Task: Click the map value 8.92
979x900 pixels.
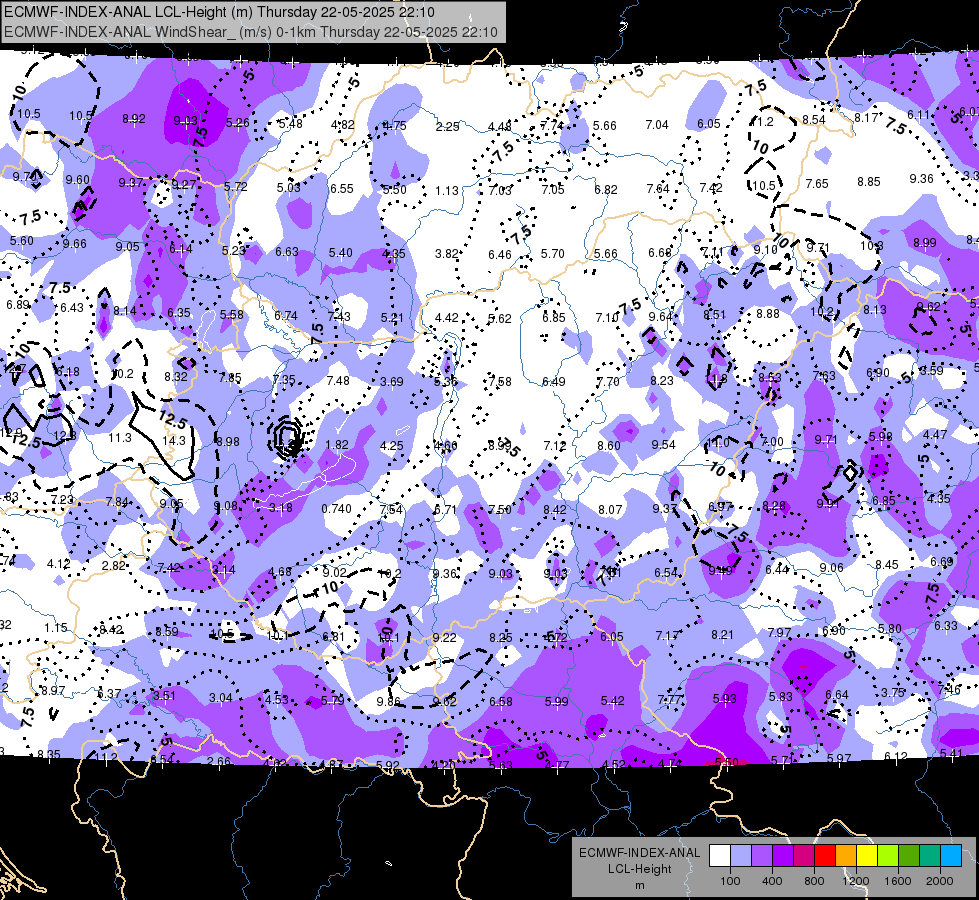Action: pyautogui.click(x=134, y=119)
